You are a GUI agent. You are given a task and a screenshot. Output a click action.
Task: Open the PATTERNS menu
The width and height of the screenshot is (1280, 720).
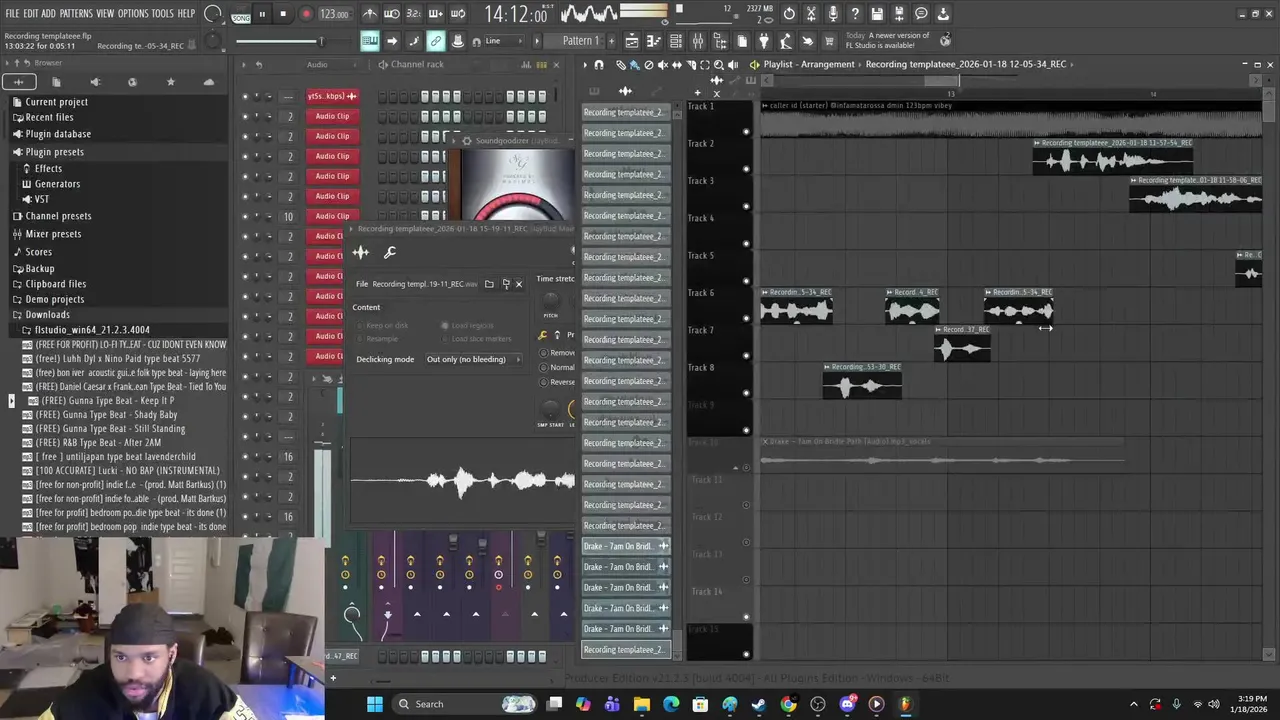click(76, 14)
